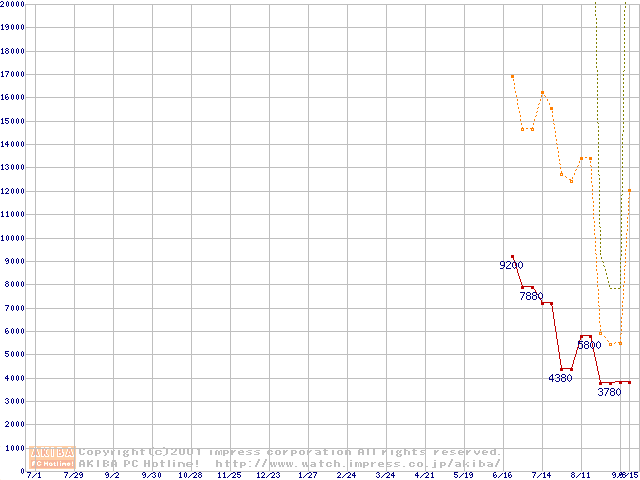640x480 pixels.
Task: Select the 3/24 date on x-axis
Action: point(385,475)
